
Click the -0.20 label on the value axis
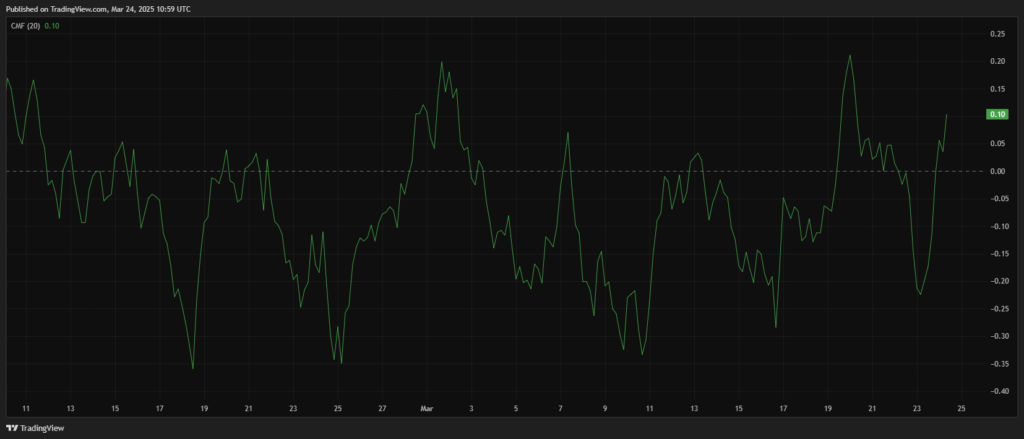coord(995,281)
